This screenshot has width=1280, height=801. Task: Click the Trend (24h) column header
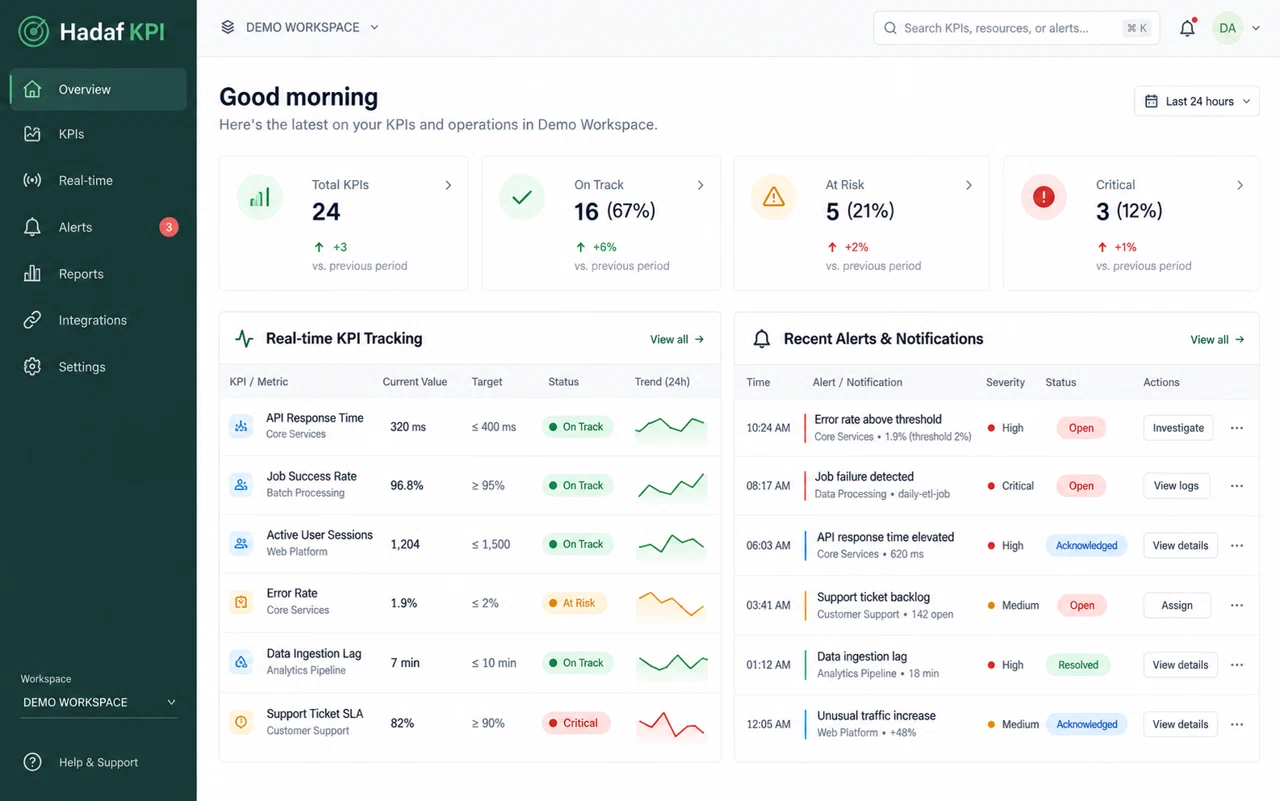662,382
